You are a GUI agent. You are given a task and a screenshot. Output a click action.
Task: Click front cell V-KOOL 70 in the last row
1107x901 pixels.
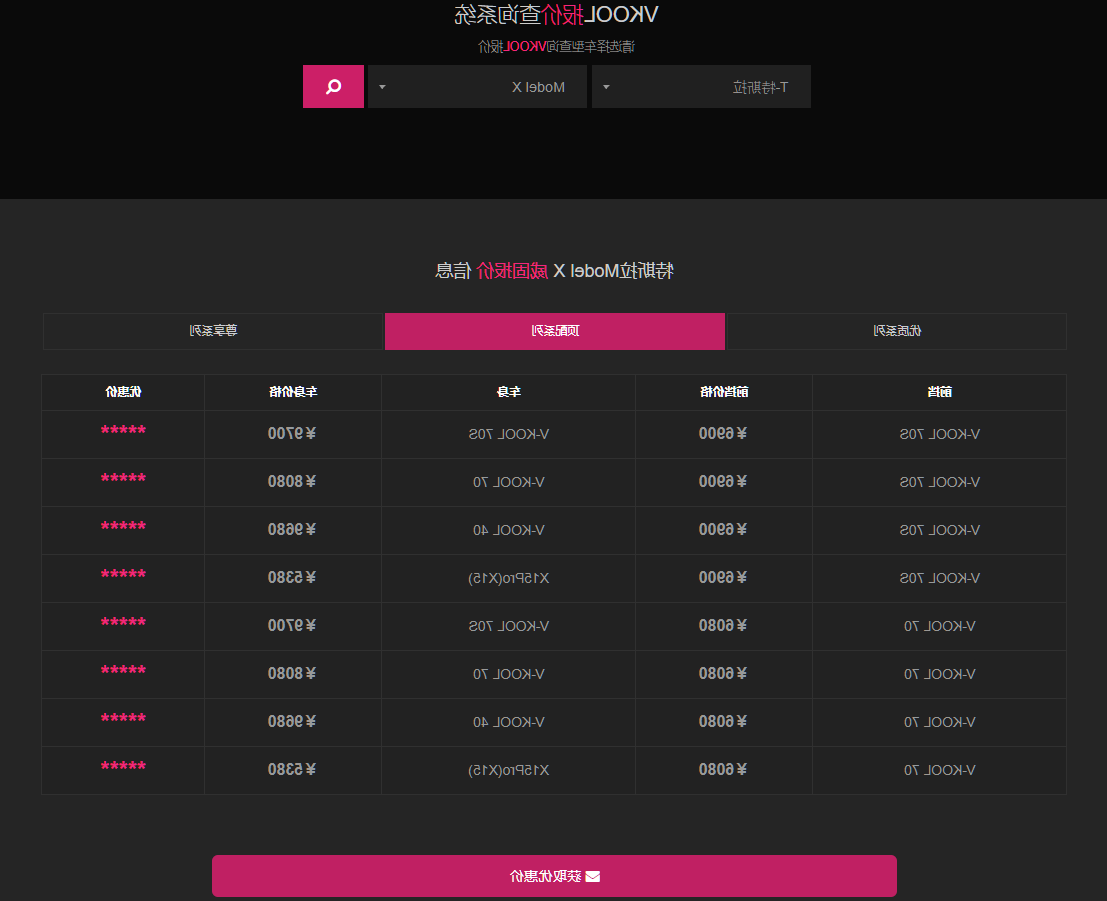point(940,770)
